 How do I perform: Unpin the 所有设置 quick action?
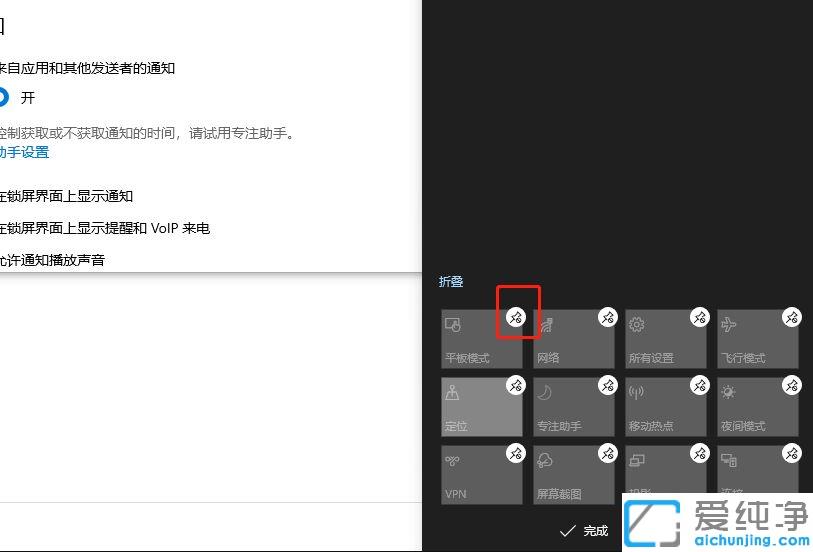click(699, 317)
